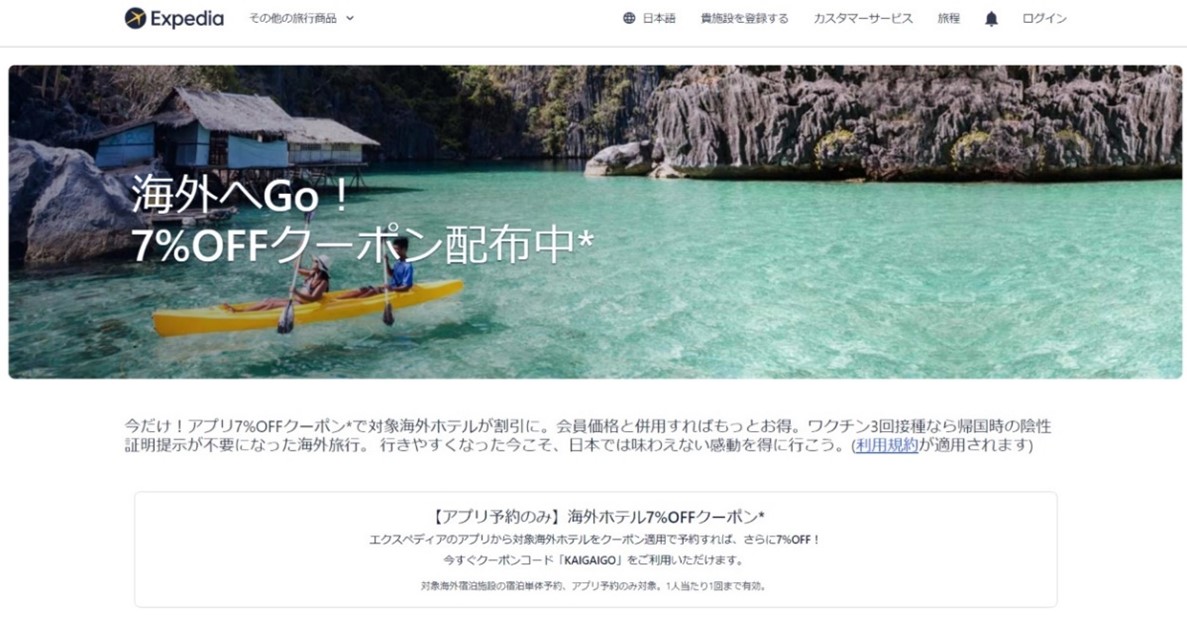Click the 今だけ promotional description paragraph
The width and height of the screenshot is (1187, 628).
587,435
